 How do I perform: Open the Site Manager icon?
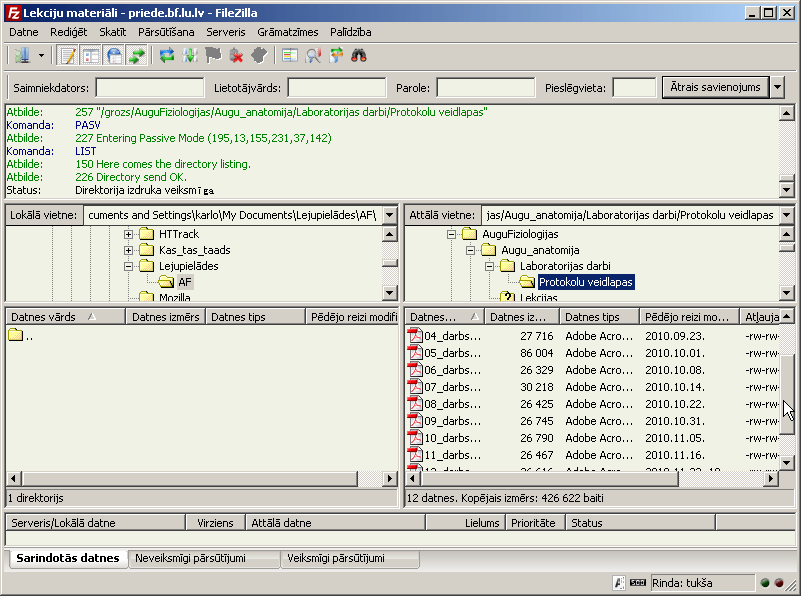22,55
